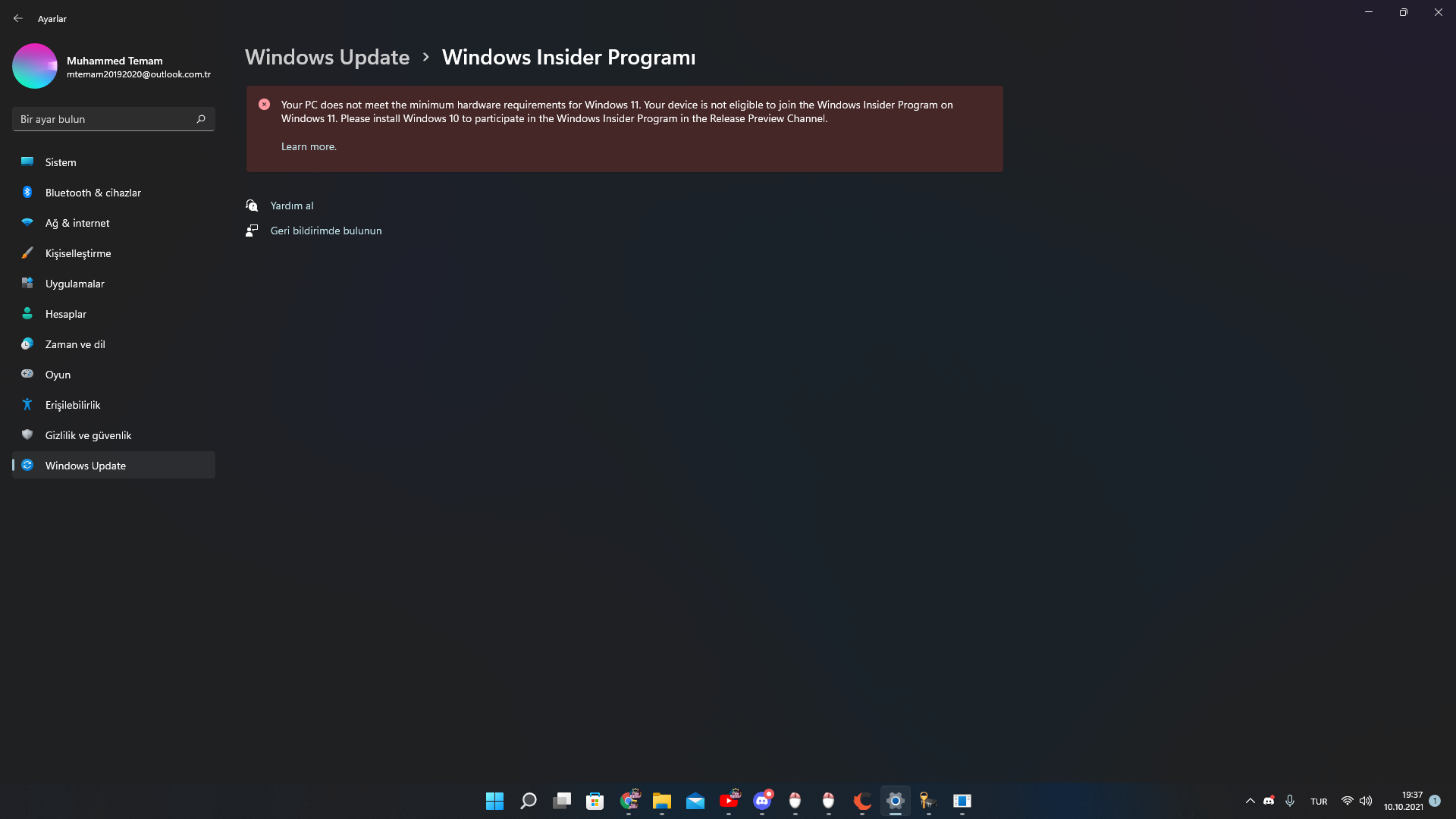Open Discord from the taskbar

coord(761,801)
